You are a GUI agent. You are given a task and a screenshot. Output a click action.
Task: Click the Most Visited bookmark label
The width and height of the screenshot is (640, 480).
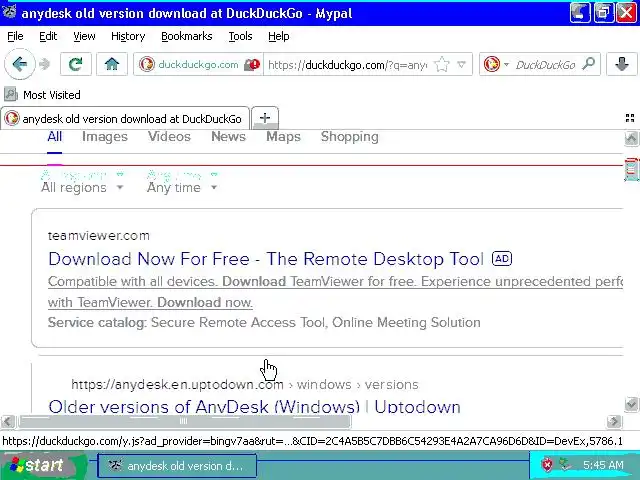click(x=52, y=95)
